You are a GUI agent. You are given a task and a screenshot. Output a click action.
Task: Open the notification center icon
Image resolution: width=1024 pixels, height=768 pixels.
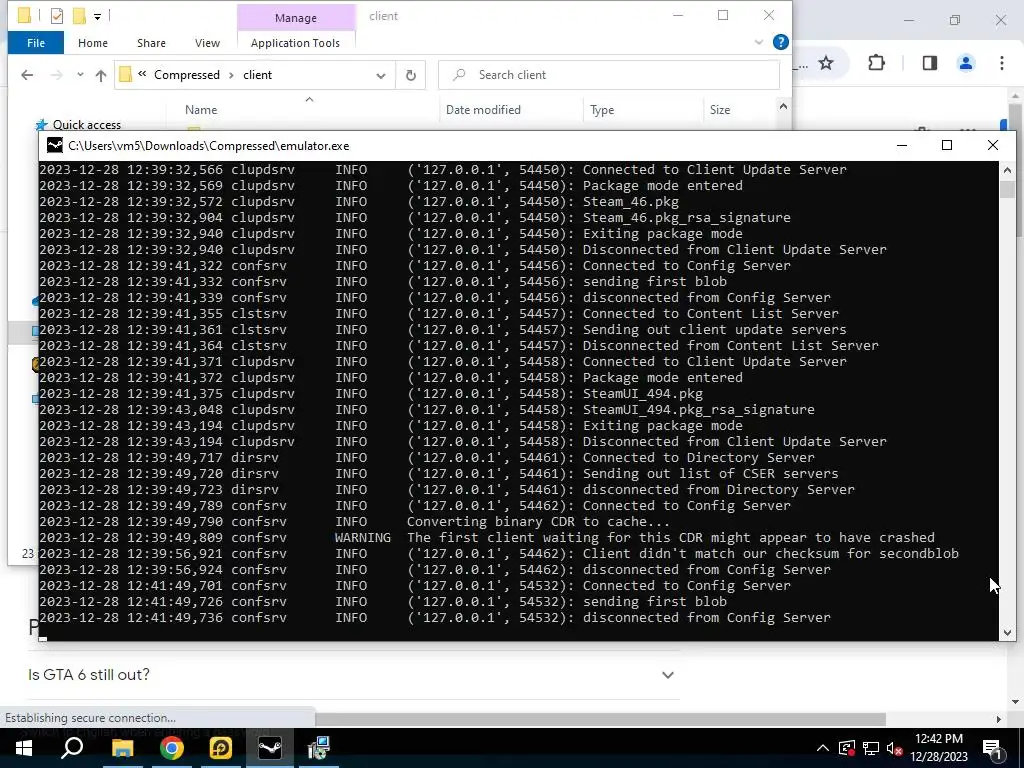coord(992,748)
